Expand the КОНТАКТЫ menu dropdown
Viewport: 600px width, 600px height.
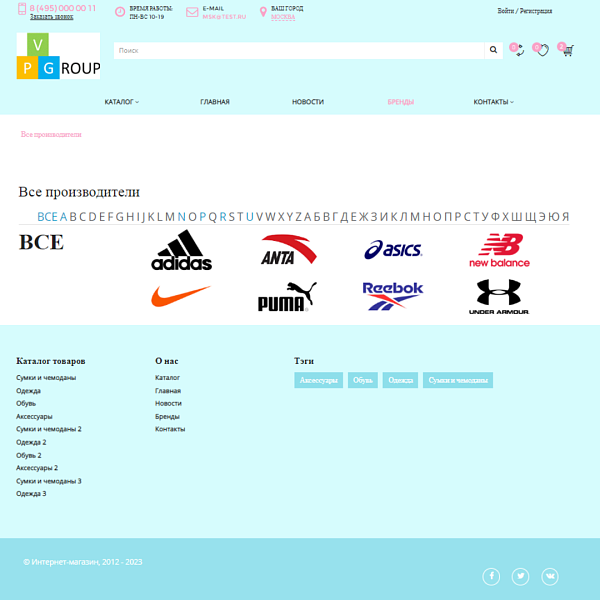494,102
